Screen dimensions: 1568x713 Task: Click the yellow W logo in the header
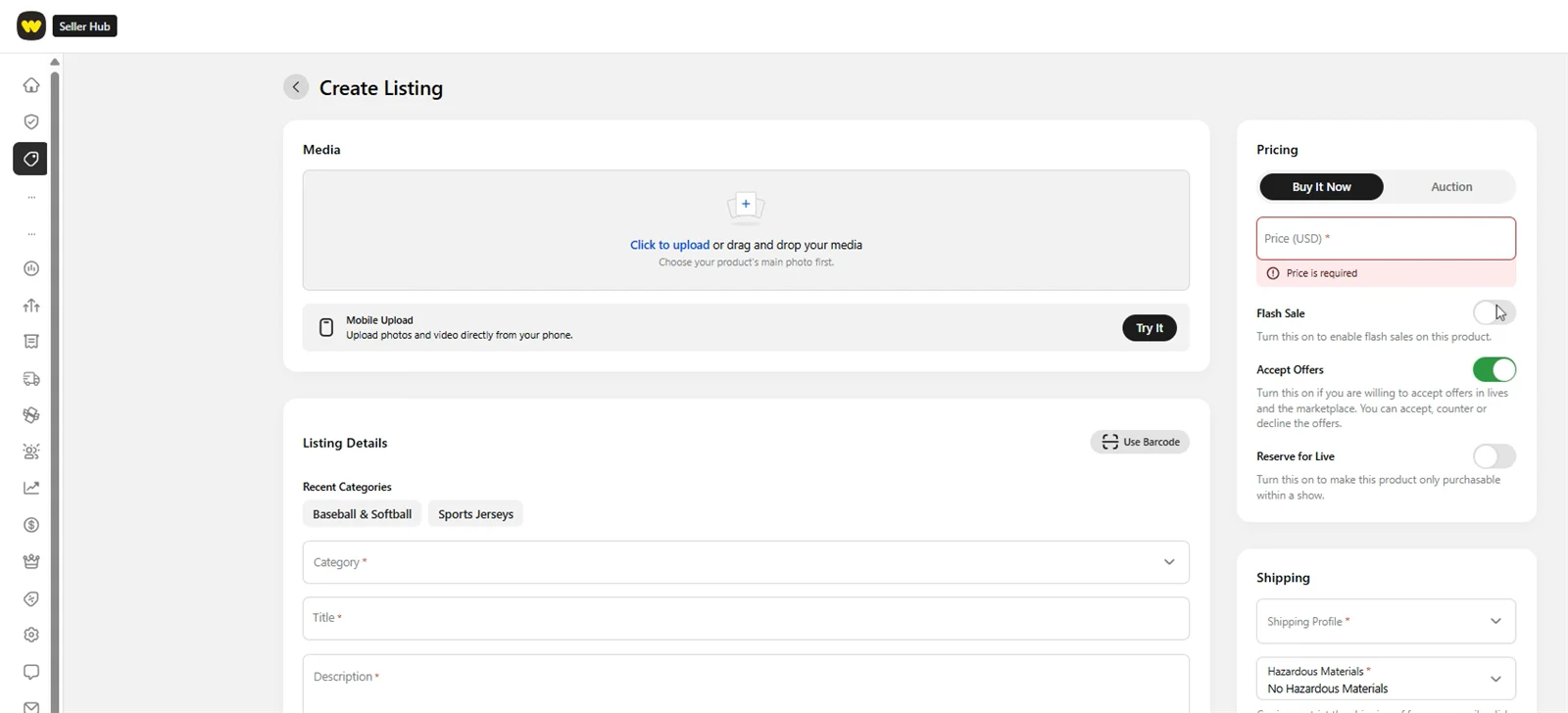click(x=31, y=26)
